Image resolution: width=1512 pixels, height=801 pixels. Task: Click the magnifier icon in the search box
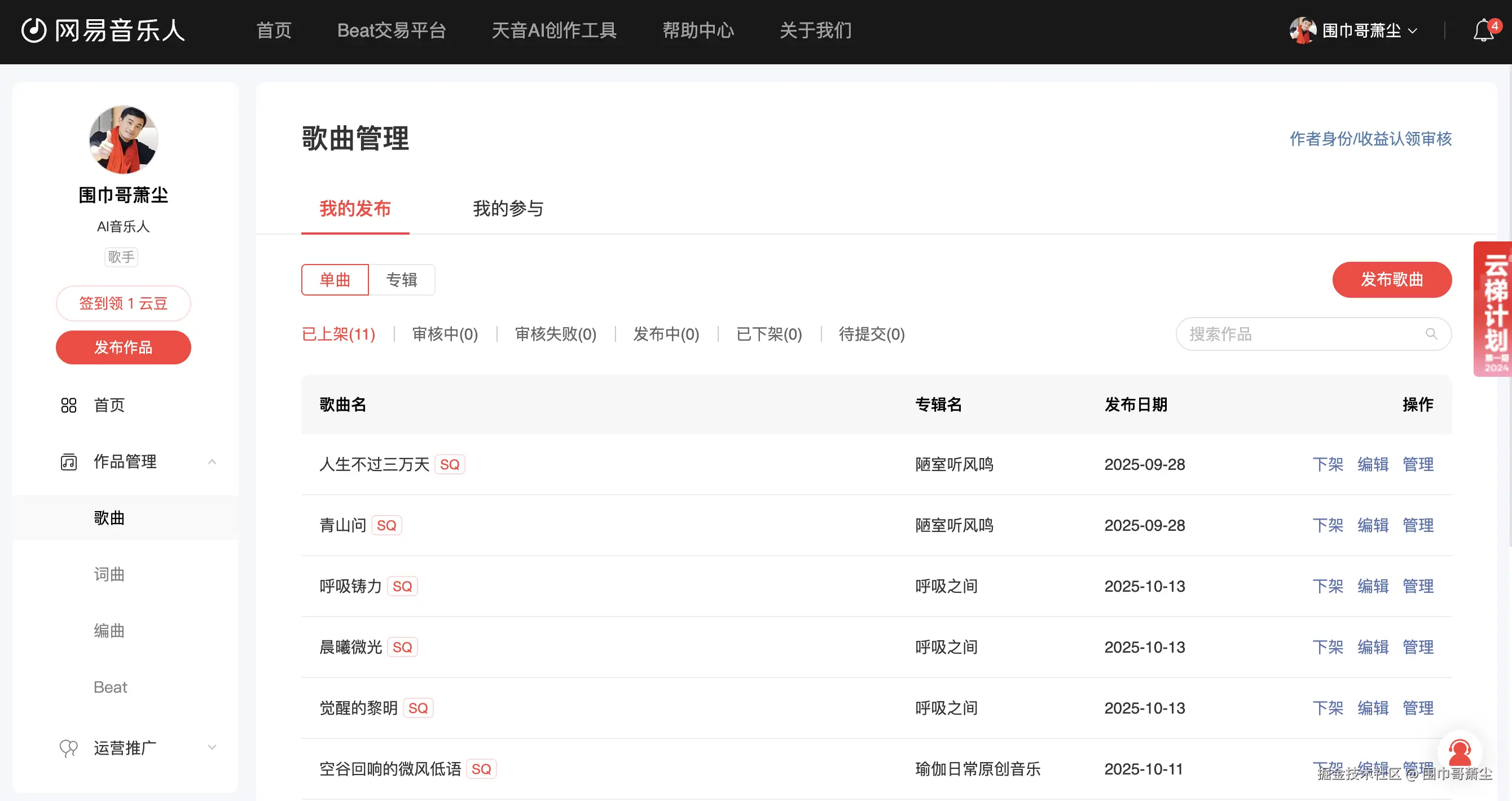click(x=1431, y=334)
